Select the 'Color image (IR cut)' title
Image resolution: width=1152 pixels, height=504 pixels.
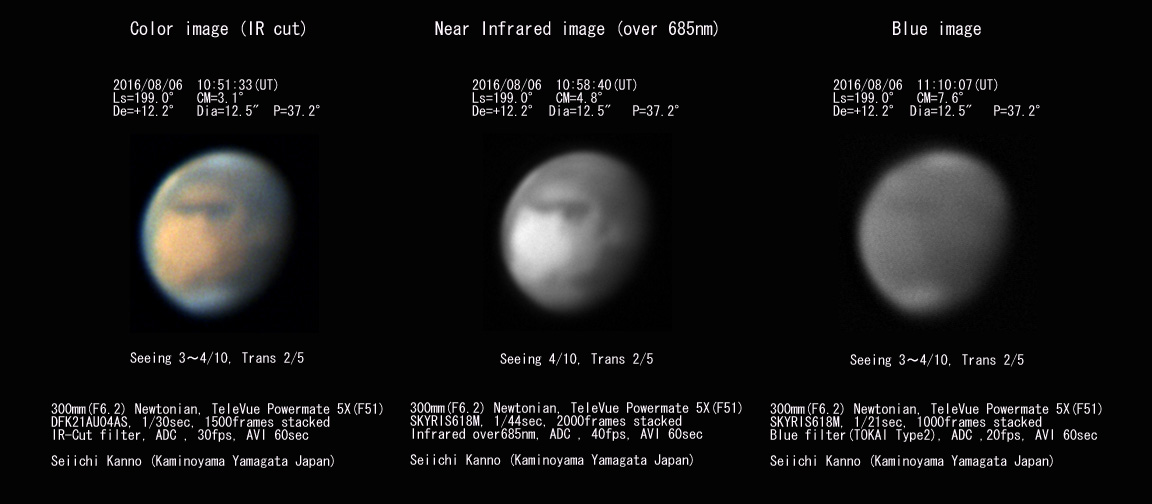218,29
